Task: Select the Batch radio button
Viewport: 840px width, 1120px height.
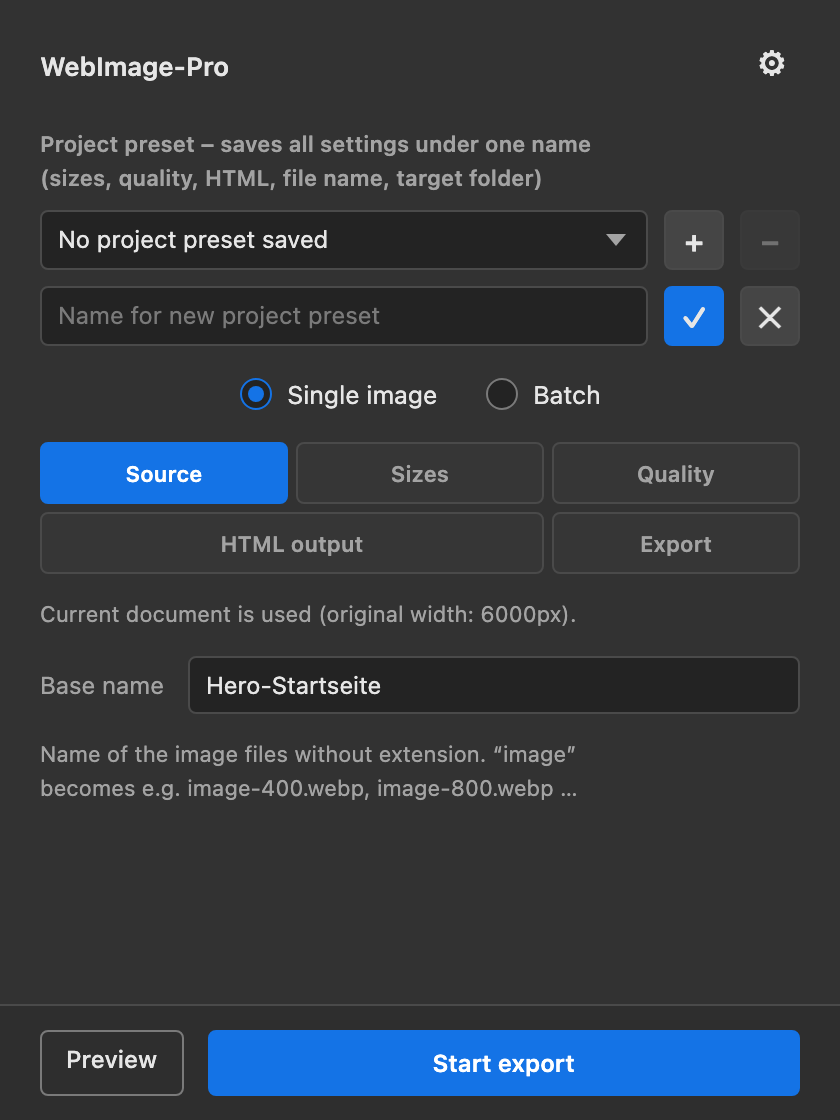Action: pyautogui.click(x=501, y=394)
